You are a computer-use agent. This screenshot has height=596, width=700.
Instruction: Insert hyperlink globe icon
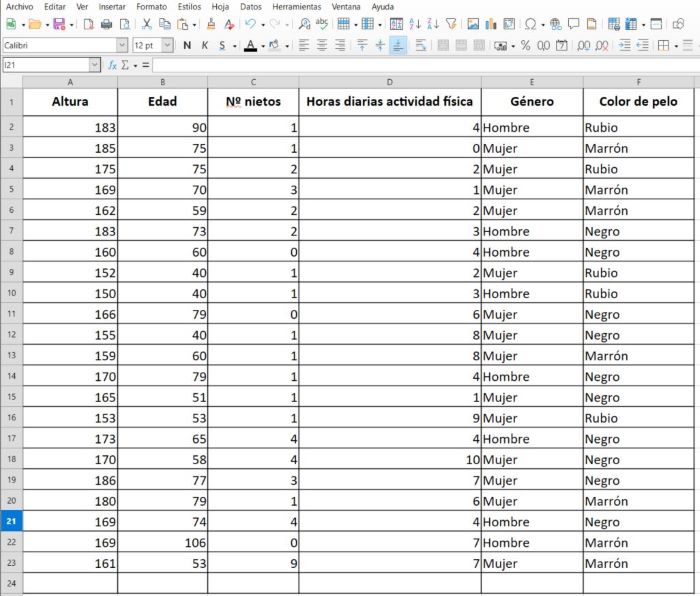[556, 24]
